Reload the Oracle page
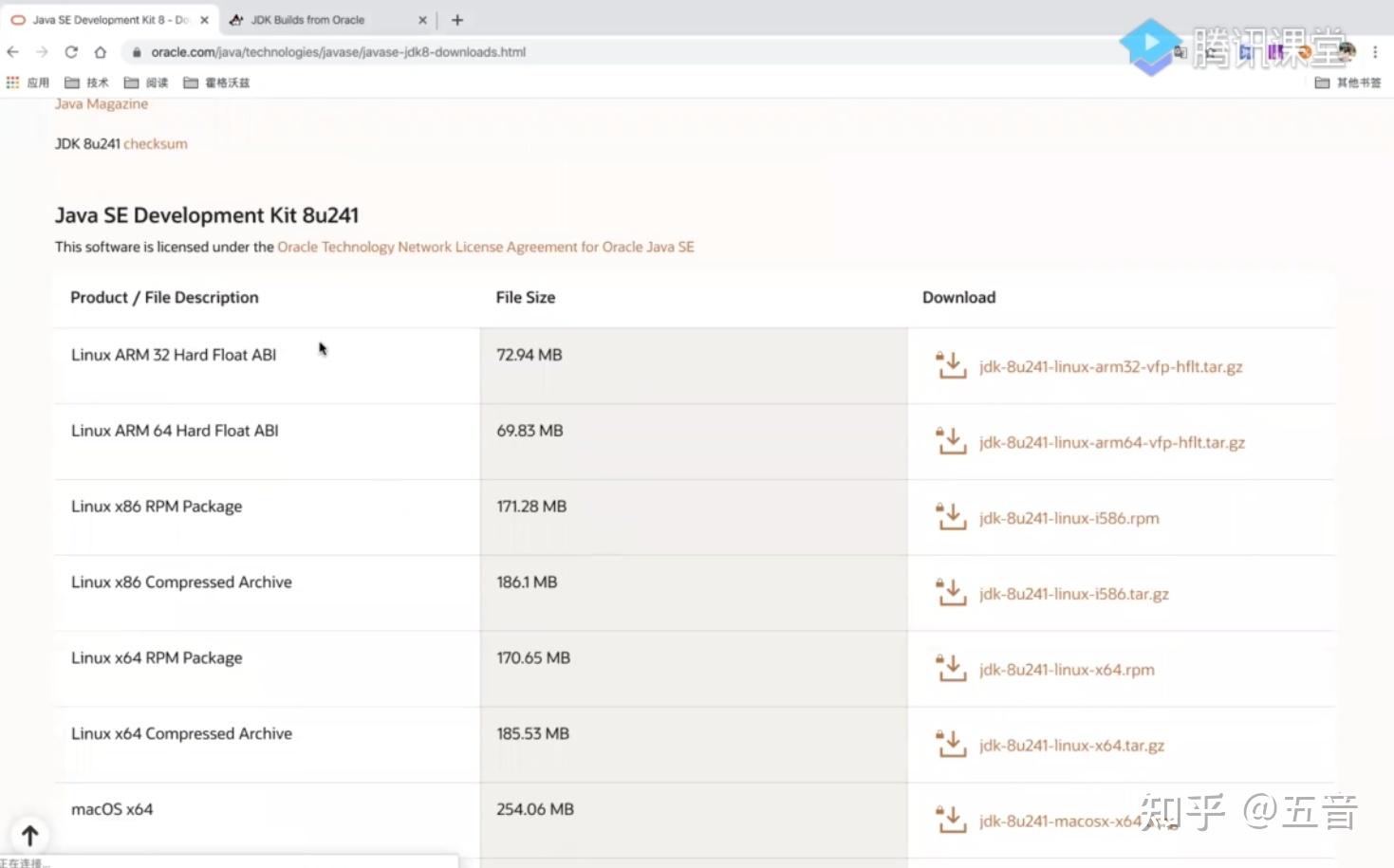 pos(71,52)
